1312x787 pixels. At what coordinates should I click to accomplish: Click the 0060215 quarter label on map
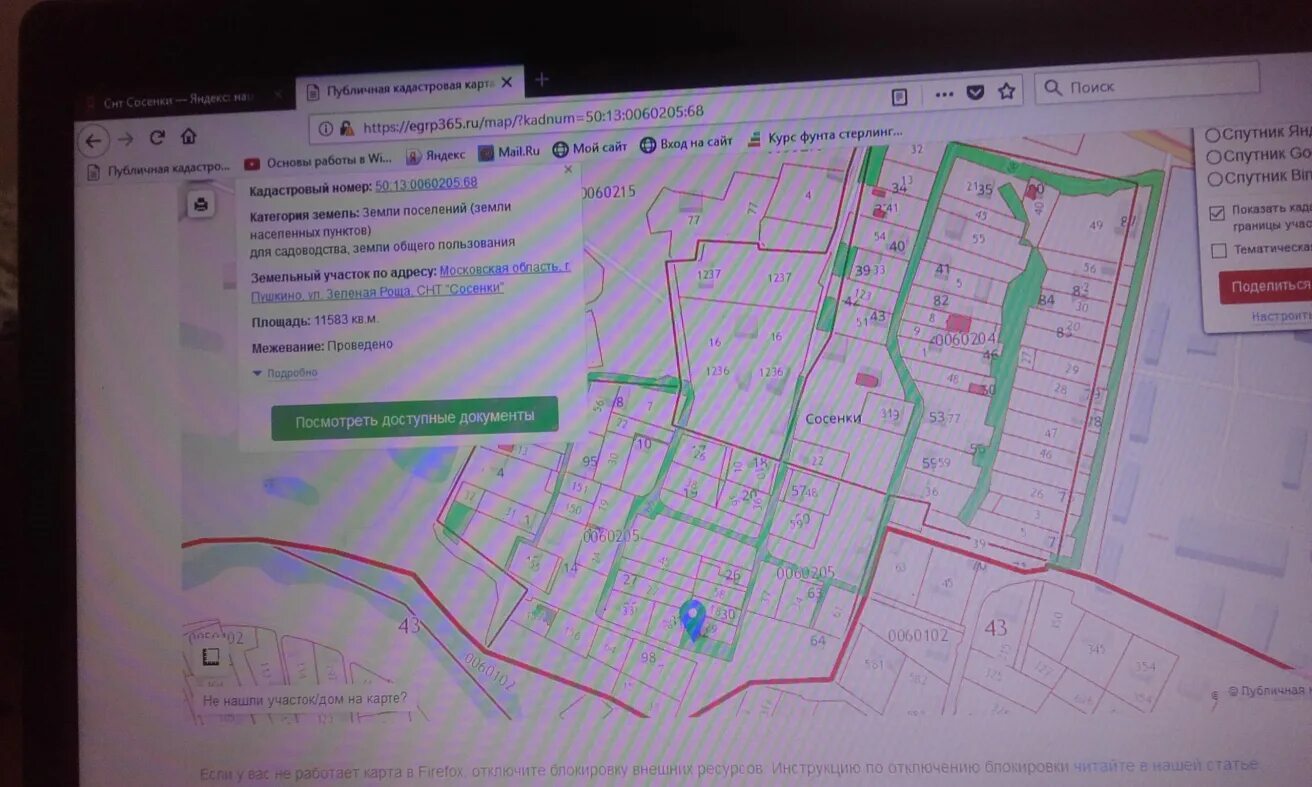pyautogui.click(x=606, y=193)
